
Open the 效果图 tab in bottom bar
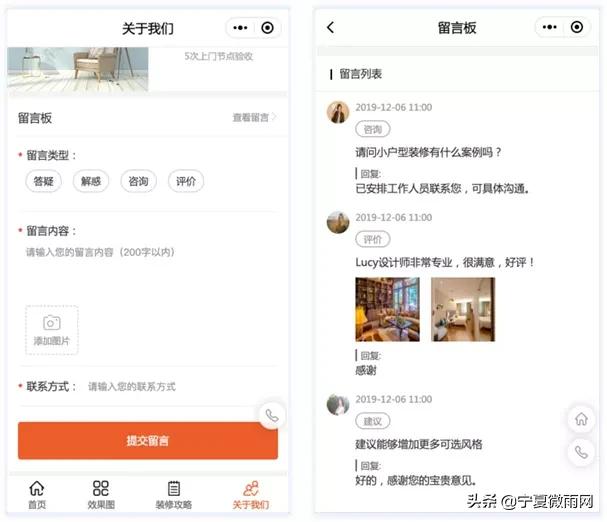101,495
